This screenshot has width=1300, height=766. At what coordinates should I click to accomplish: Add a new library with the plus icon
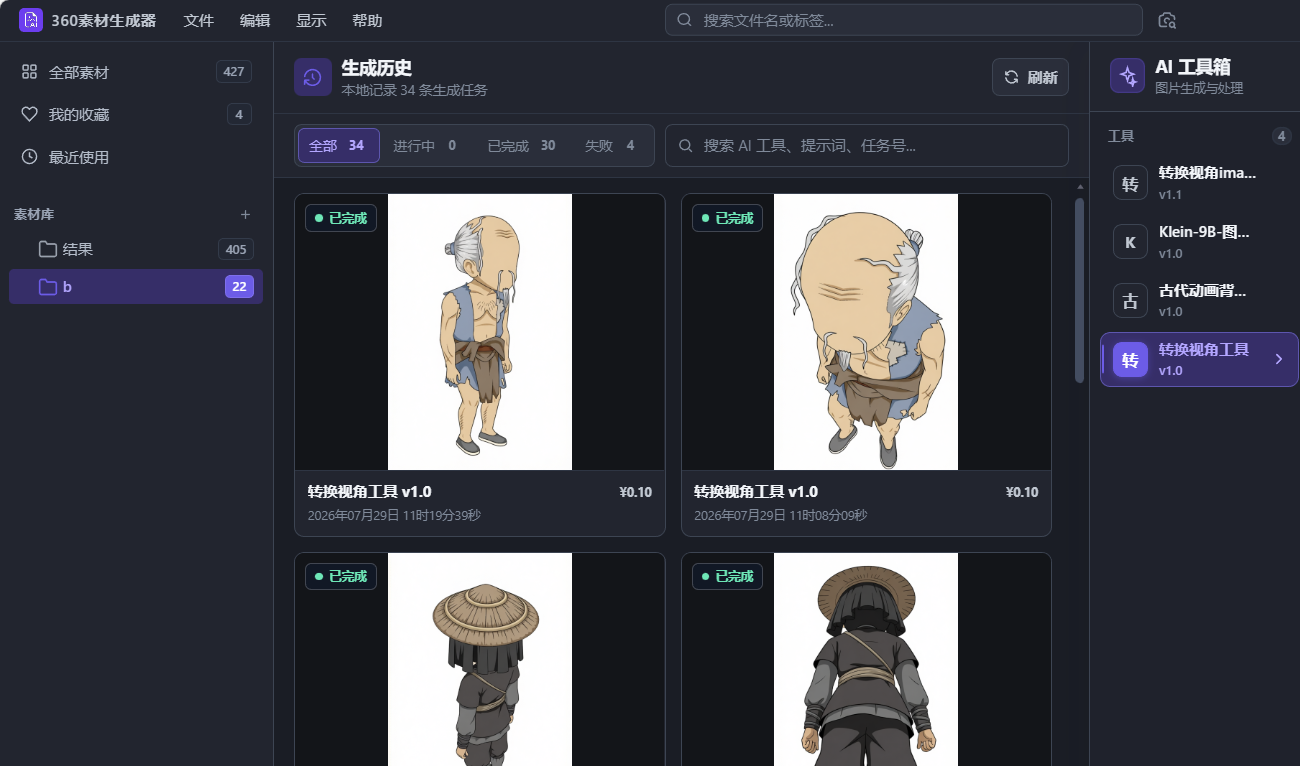coord(246,214)
